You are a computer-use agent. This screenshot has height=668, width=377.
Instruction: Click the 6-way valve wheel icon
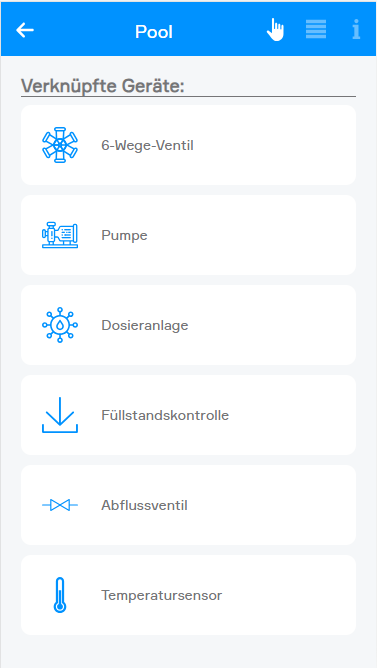pos(60,145)
